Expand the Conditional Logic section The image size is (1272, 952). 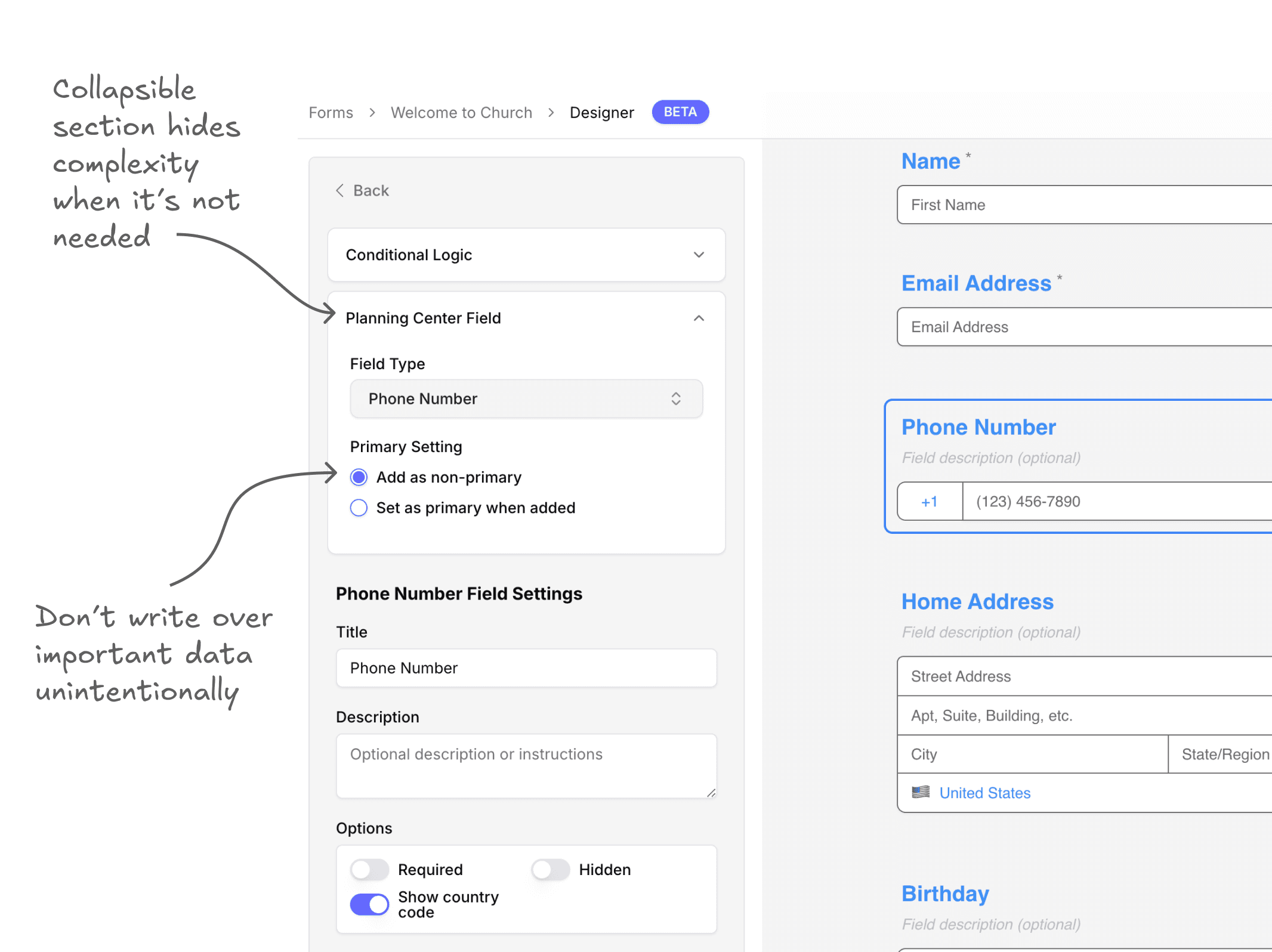tap(699, 255)
